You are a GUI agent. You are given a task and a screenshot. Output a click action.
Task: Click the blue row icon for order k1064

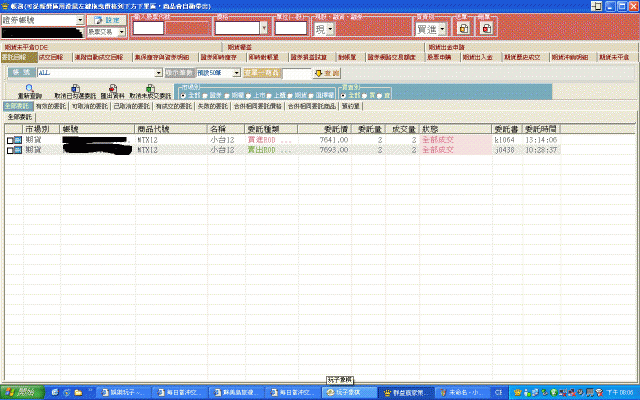click(x=18, y=140)
